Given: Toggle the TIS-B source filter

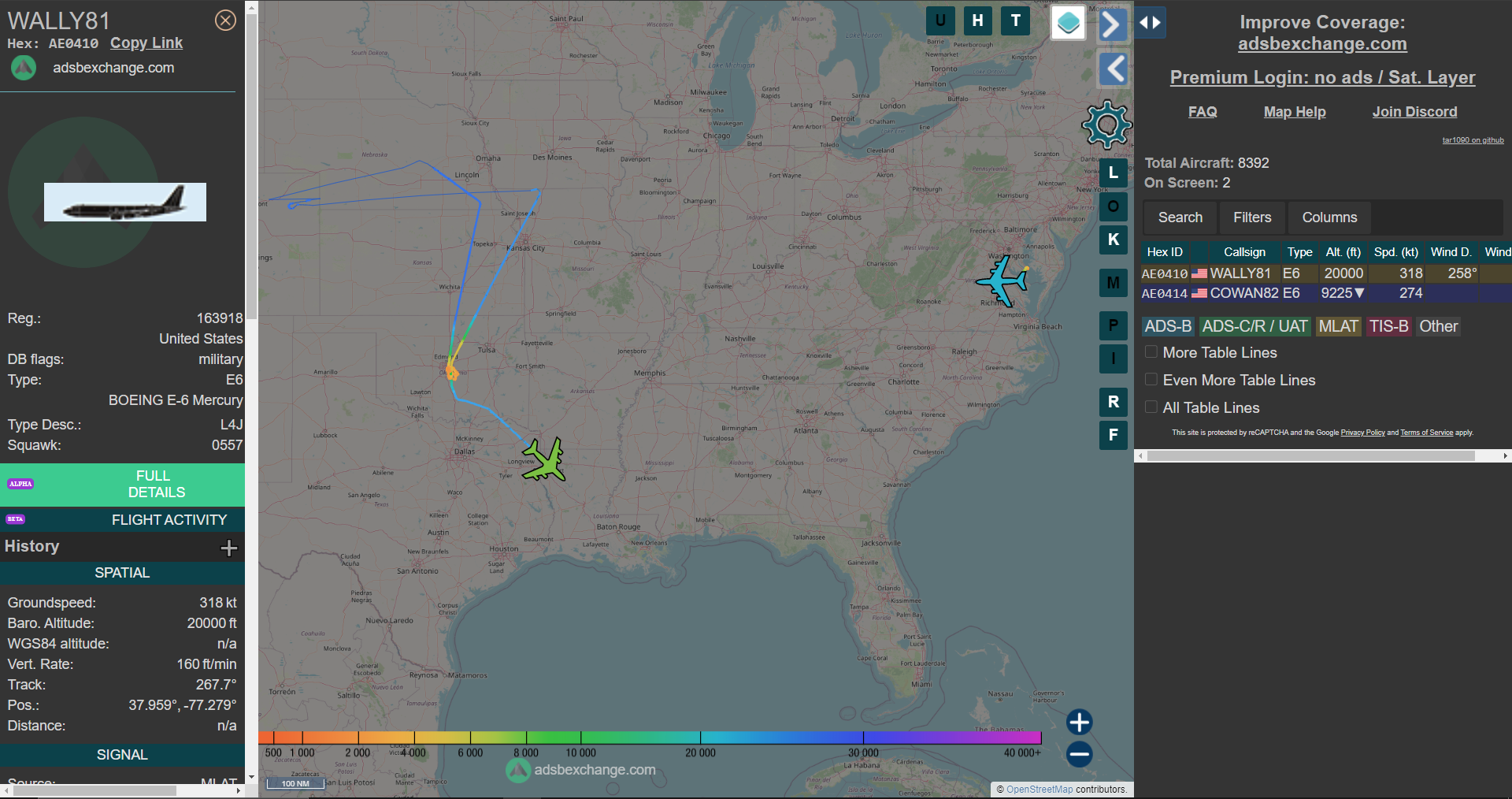Looking at the screenshot, I should tap(1389, 326).
